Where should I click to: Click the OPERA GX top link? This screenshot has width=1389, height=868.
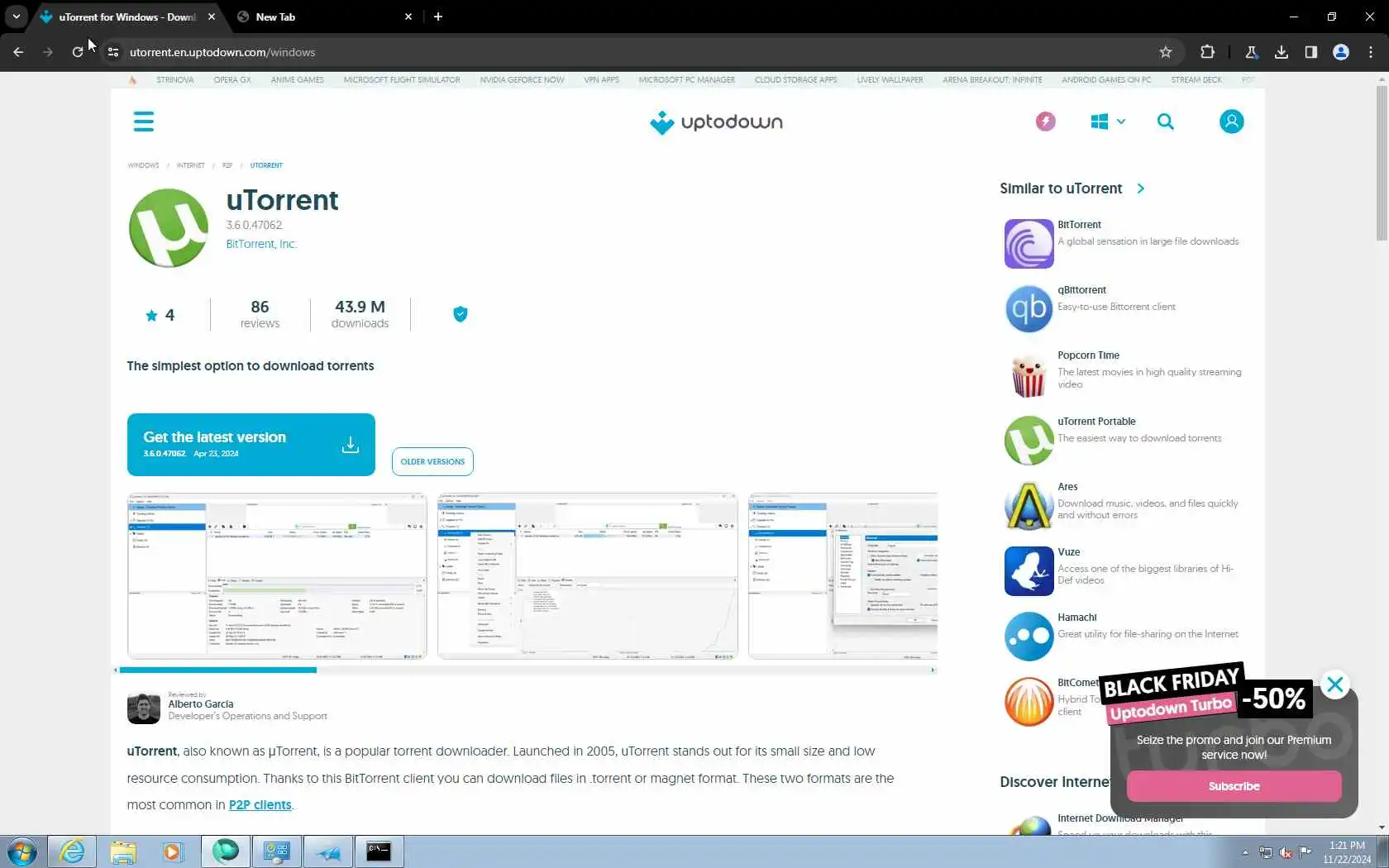click(x=232, y=80)
